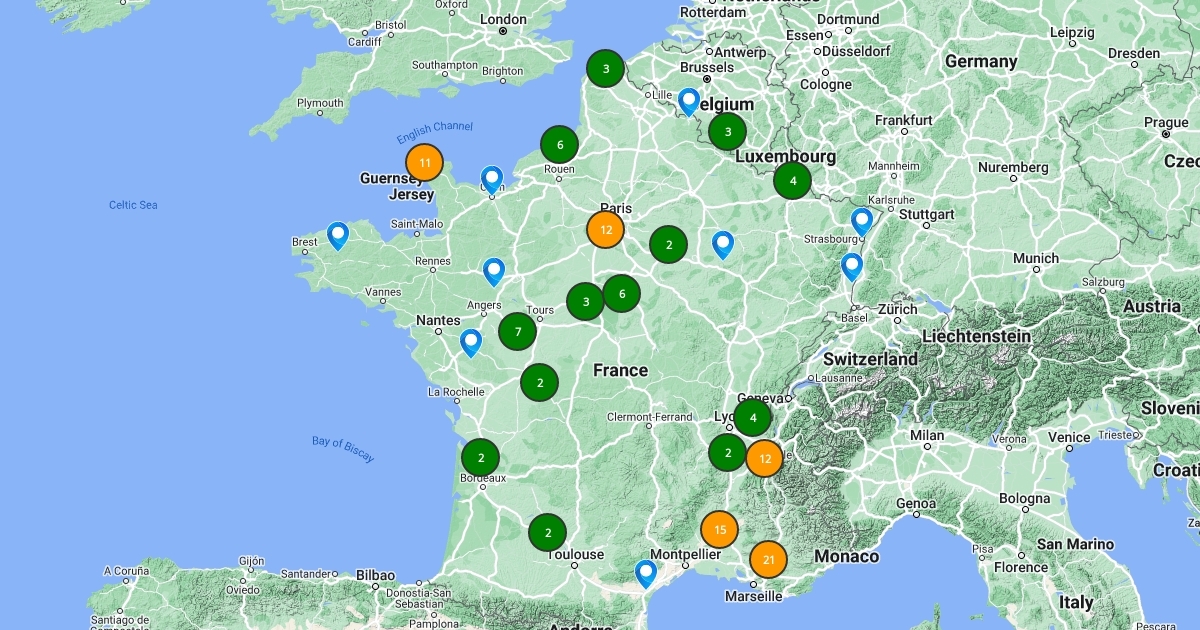Viewport: 1200px width, 630px height.
Task: Click the blue pin near Brest
Action: [338, 235]
